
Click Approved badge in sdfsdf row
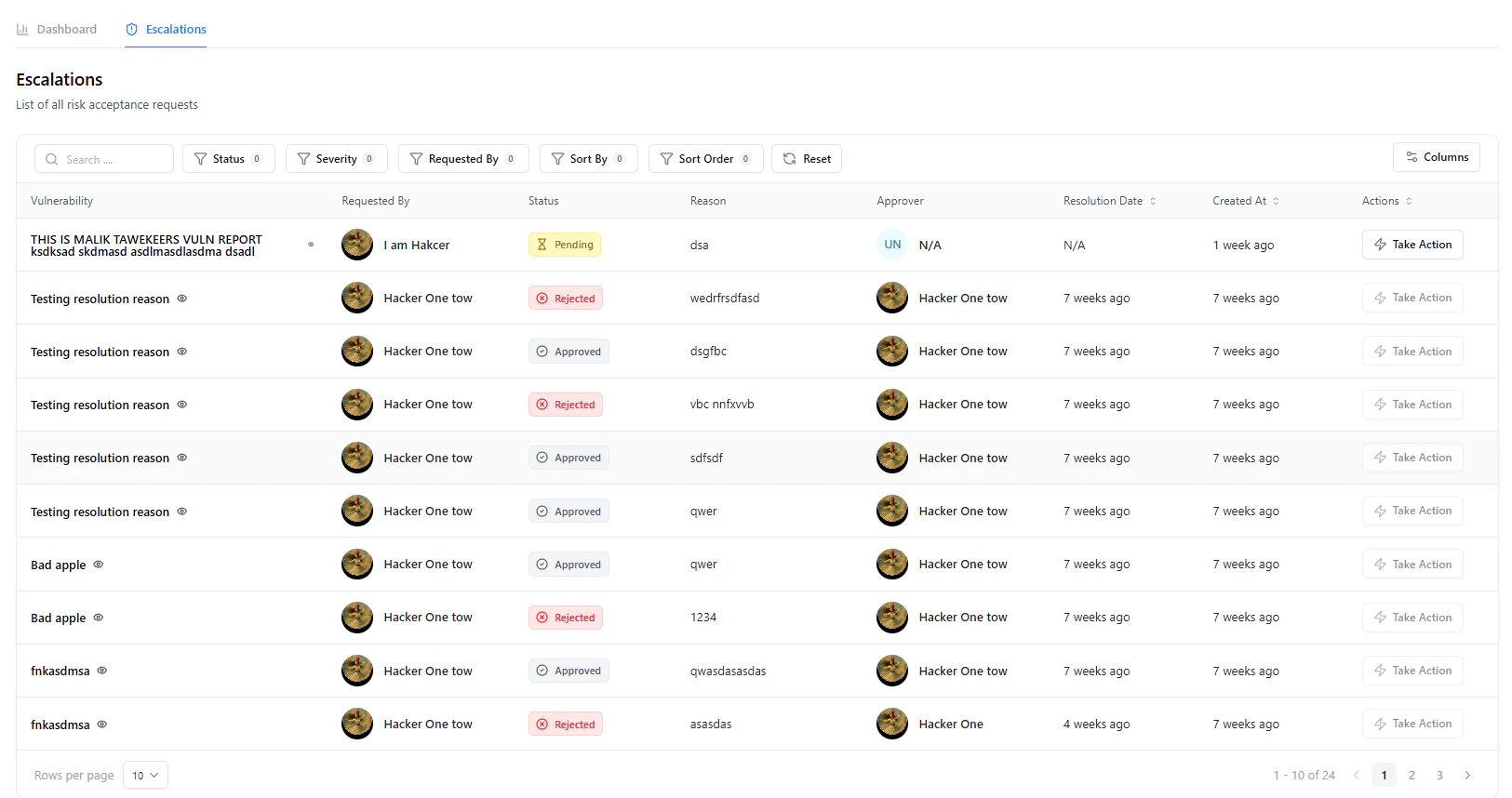click(569, 458)
